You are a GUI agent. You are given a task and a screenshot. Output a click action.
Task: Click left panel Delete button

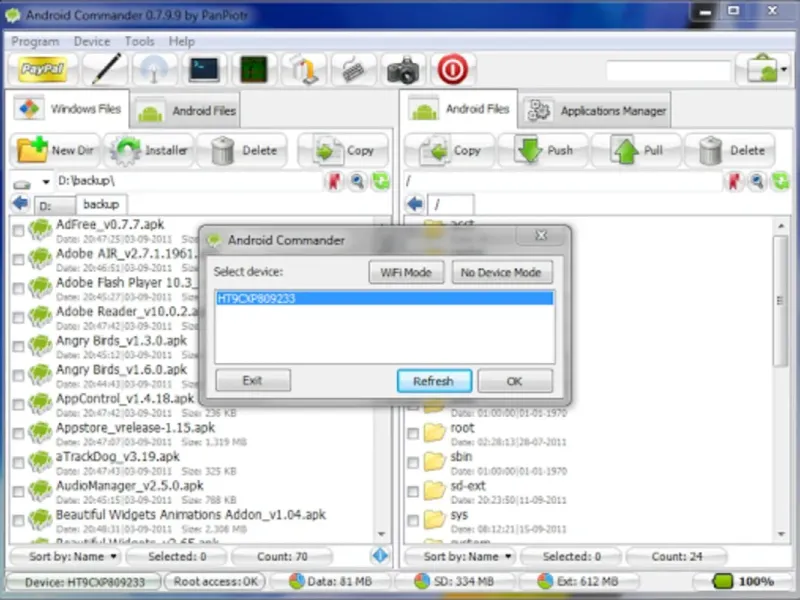pos(243,151)
